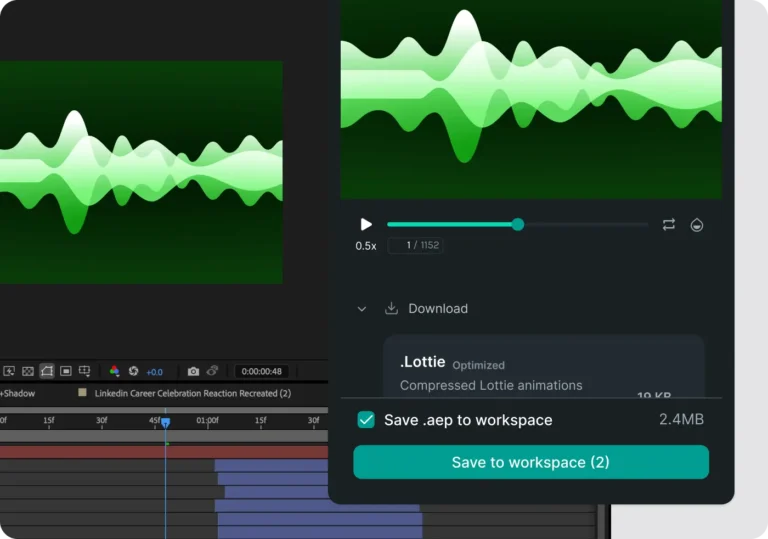
Task: Click the Optimized label
Action: (x=479, y=365)
